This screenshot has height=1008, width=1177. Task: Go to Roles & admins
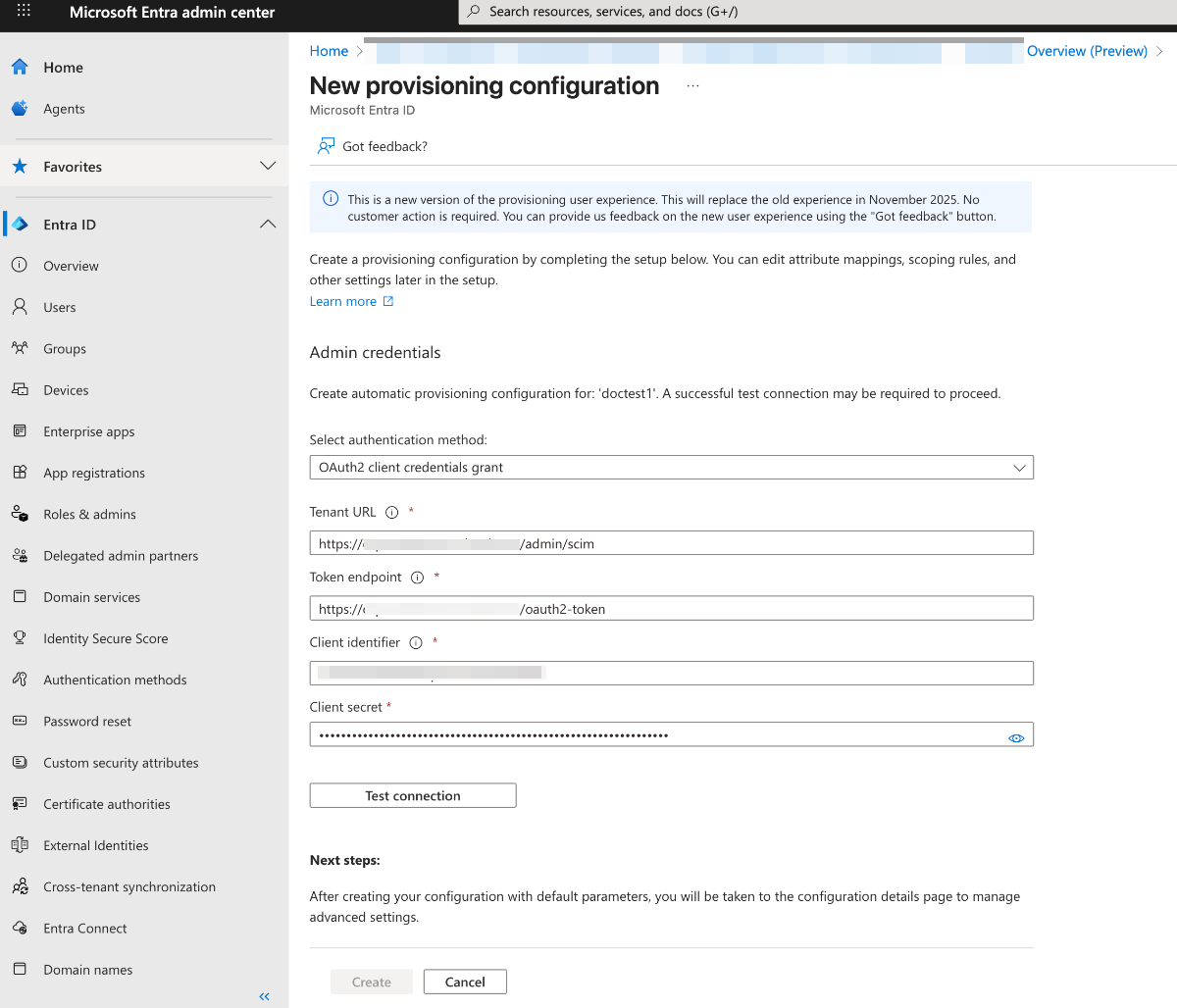pos(89,514)
